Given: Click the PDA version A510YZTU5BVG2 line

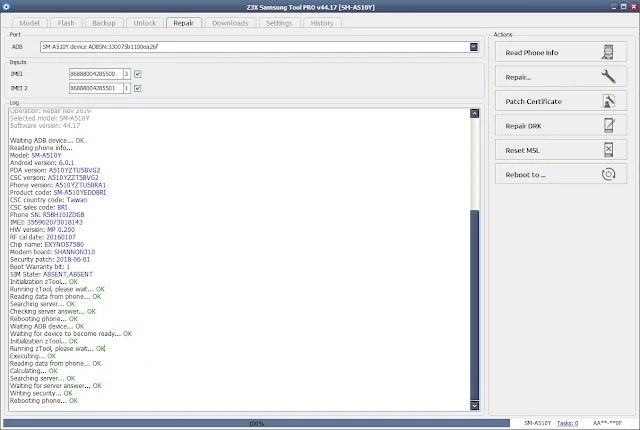Looking at the screenshot, I should click(x=55, y=170).
